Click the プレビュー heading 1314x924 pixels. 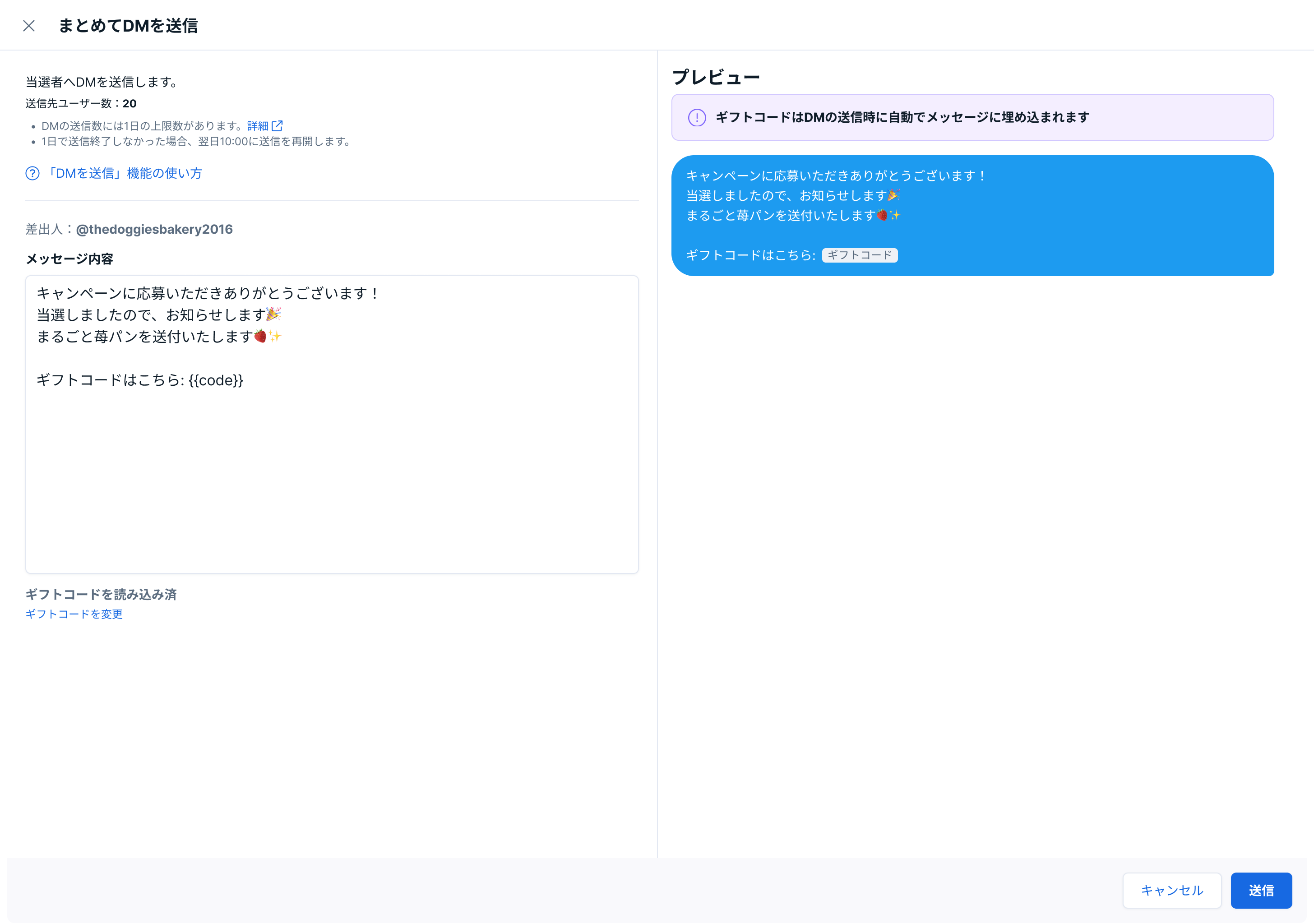coord(715,77)
